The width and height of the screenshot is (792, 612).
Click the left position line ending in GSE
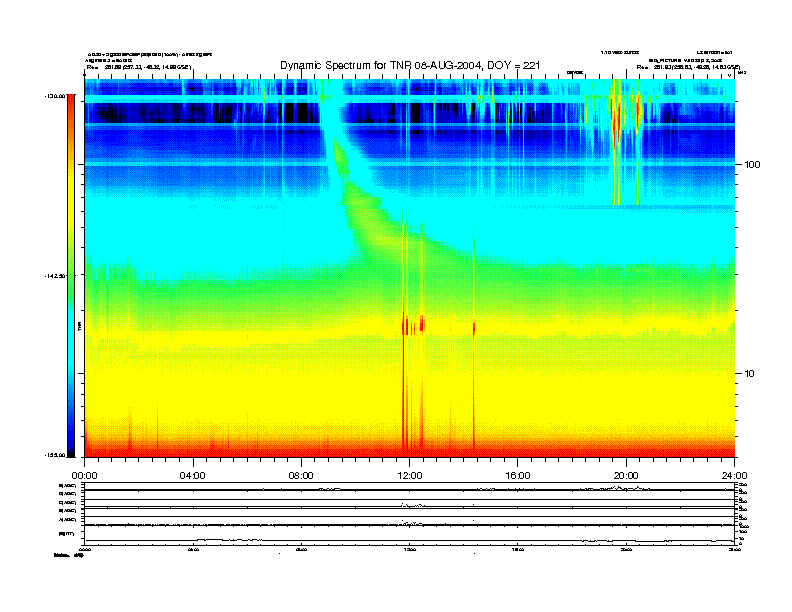[x=139, y=67]
